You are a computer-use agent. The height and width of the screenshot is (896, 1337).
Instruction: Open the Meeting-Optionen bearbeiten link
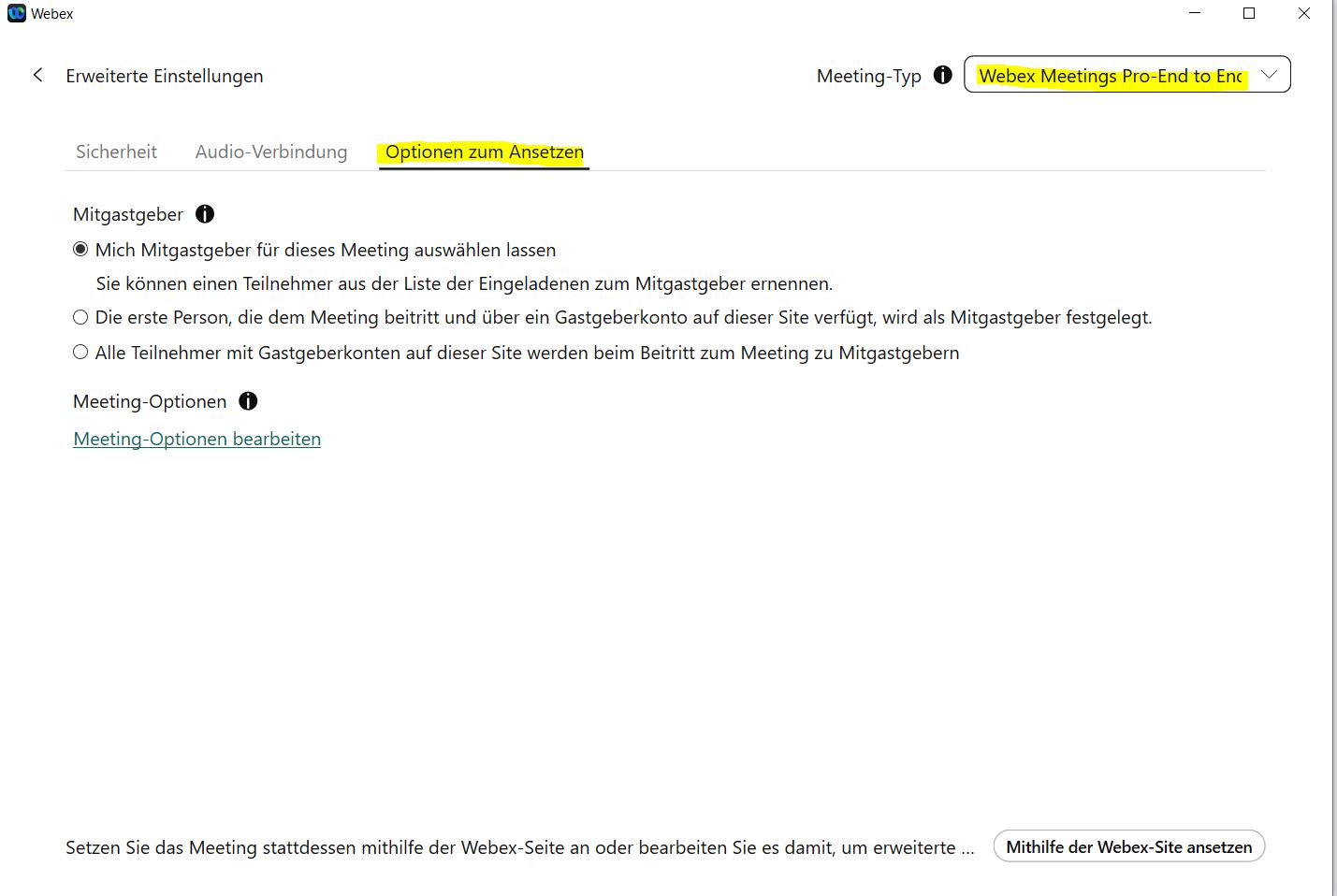(196, 439)
